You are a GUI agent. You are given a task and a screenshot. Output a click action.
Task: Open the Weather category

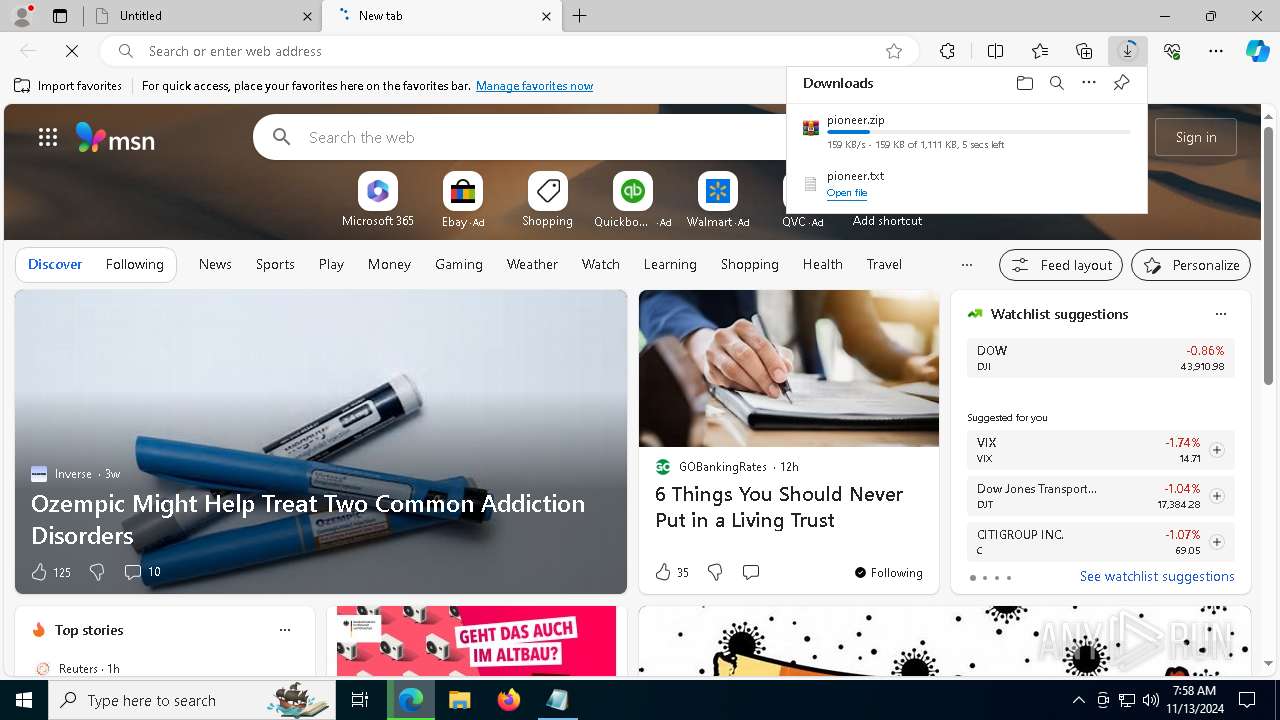tap(532, 264)
